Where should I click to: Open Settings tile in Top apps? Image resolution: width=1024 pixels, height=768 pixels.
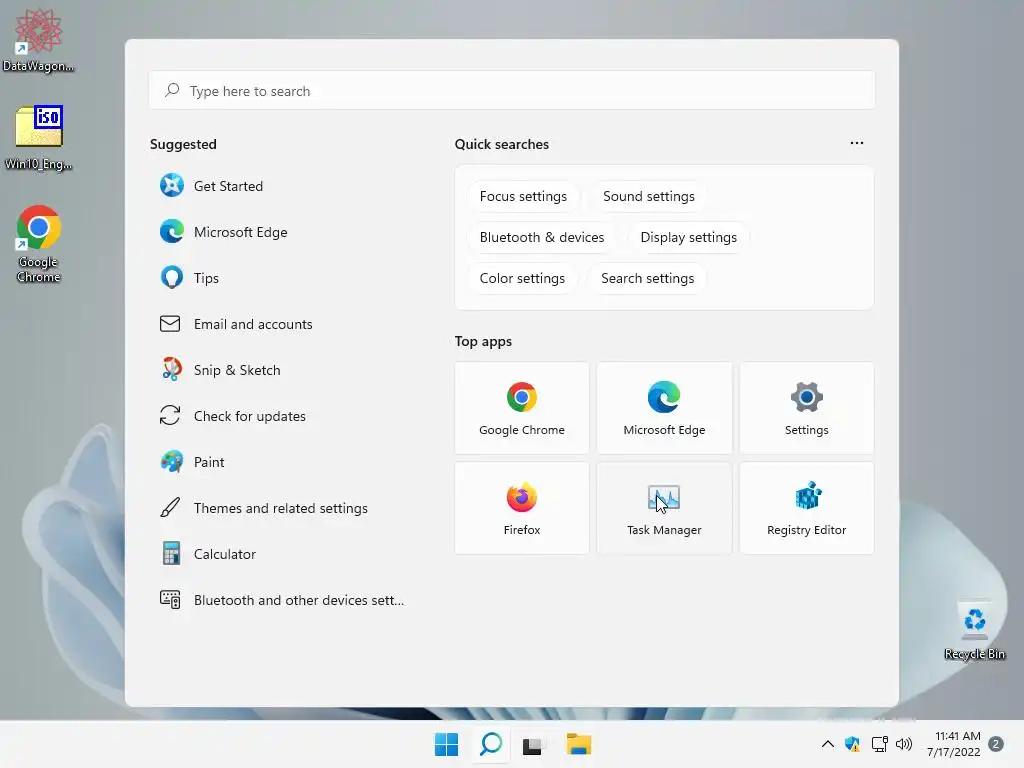pyautogui.click(x=807, y=408)
